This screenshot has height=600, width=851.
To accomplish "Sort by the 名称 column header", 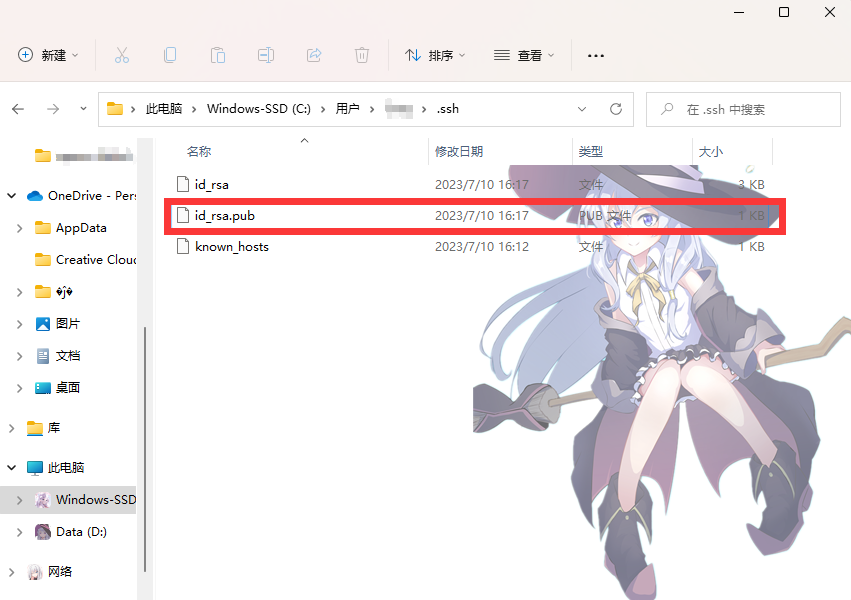I will [x=199, y=152].
